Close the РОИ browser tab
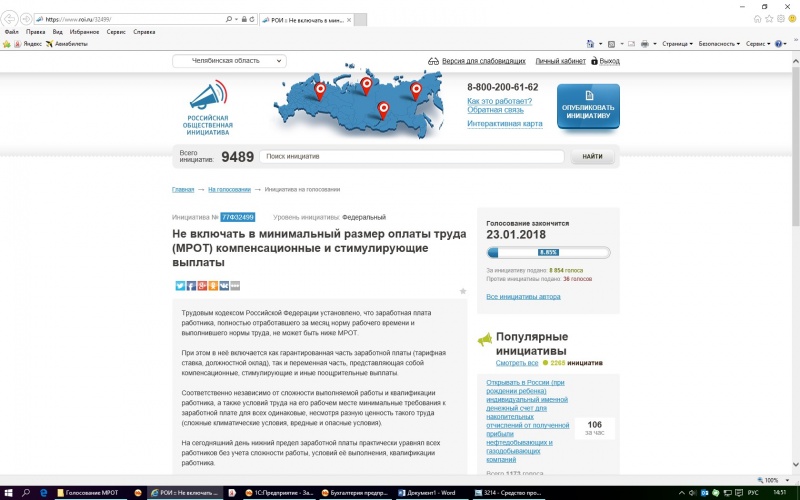This screenshot has width=800, height=500. [349, 20]
